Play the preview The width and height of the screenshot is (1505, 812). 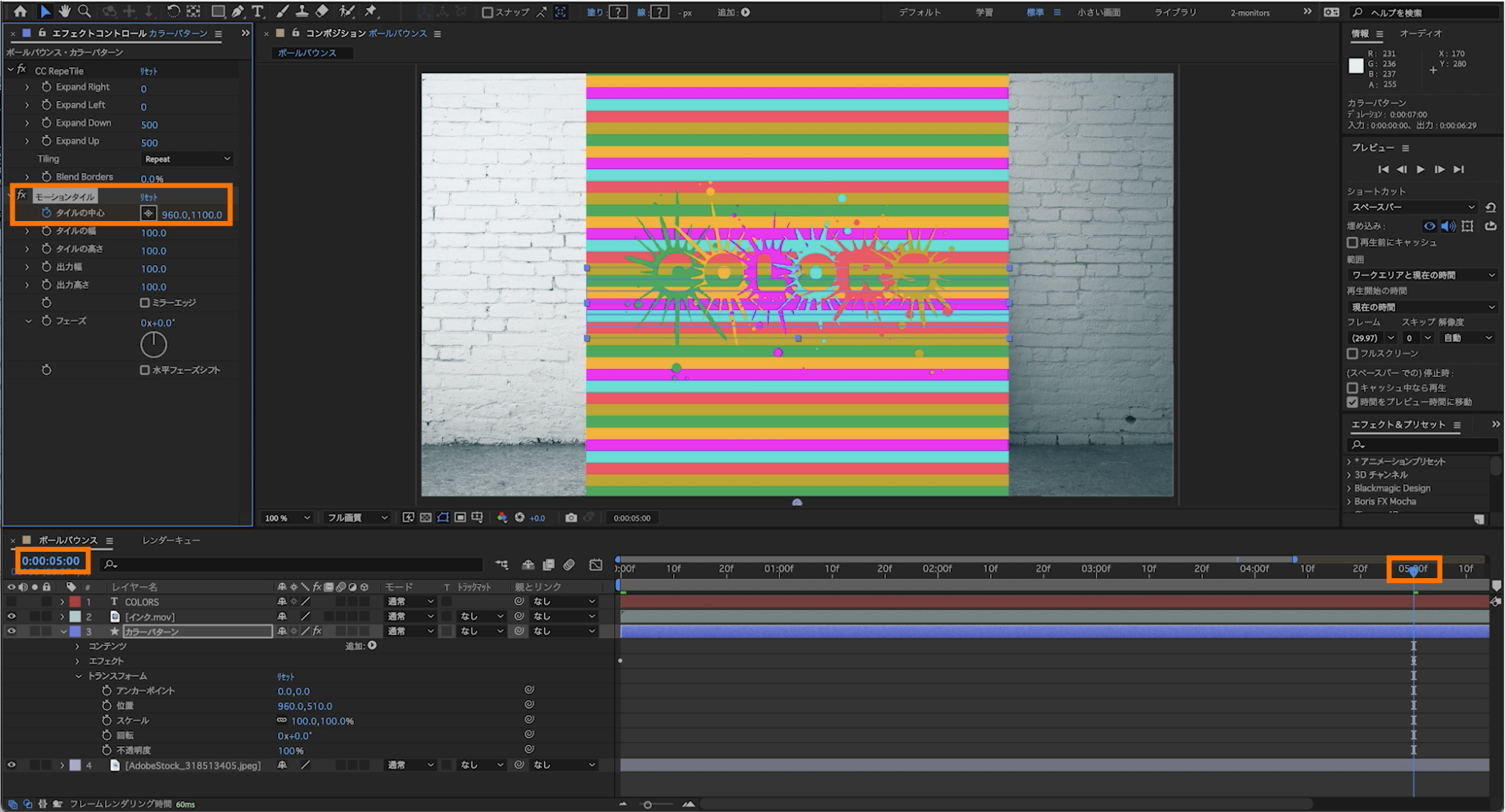coord(1421,170)
